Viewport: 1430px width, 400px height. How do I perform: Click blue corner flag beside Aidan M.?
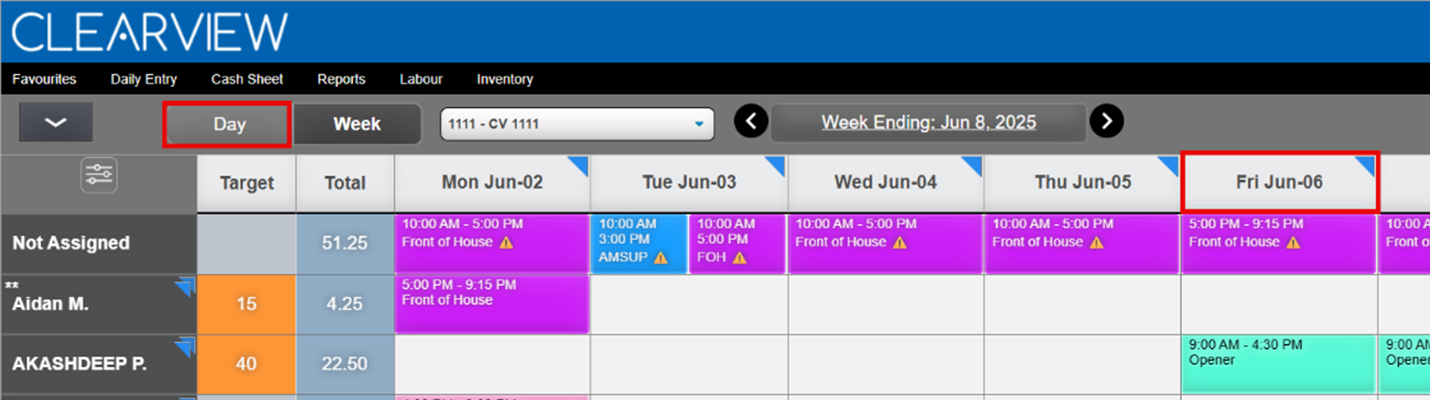coord(184,288)
